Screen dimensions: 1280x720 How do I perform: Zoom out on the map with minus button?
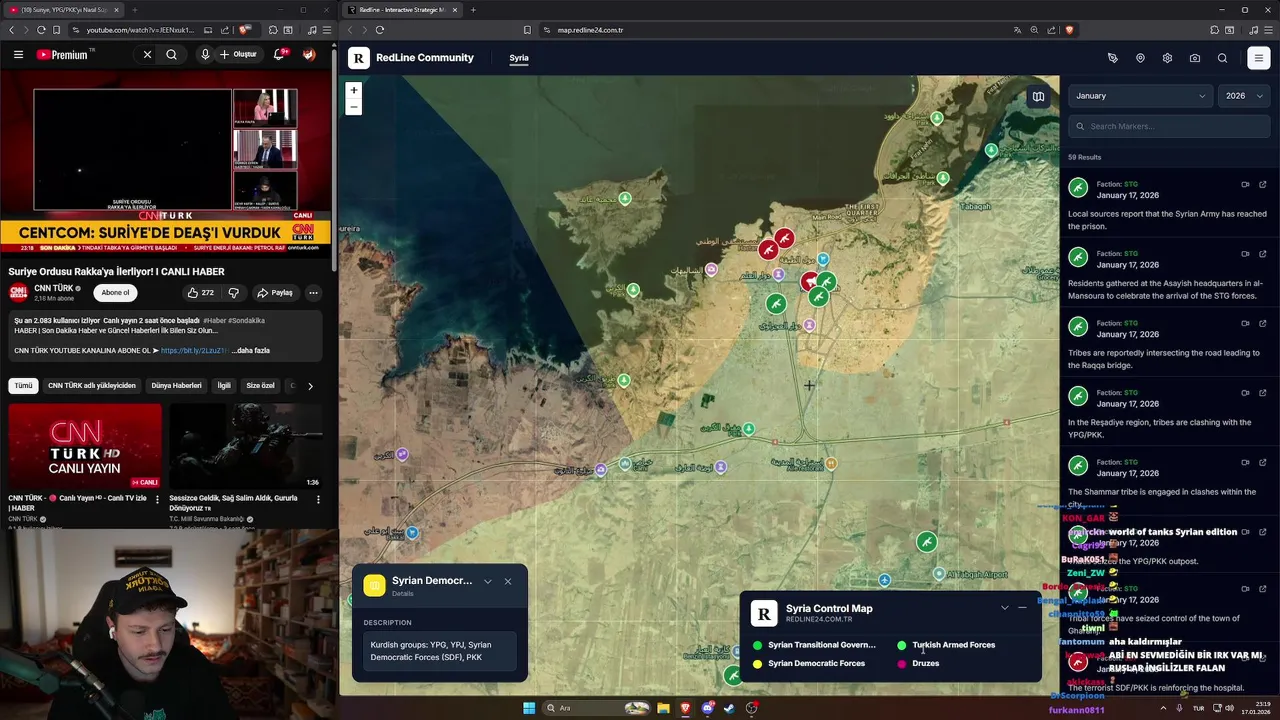click(353, 107)
